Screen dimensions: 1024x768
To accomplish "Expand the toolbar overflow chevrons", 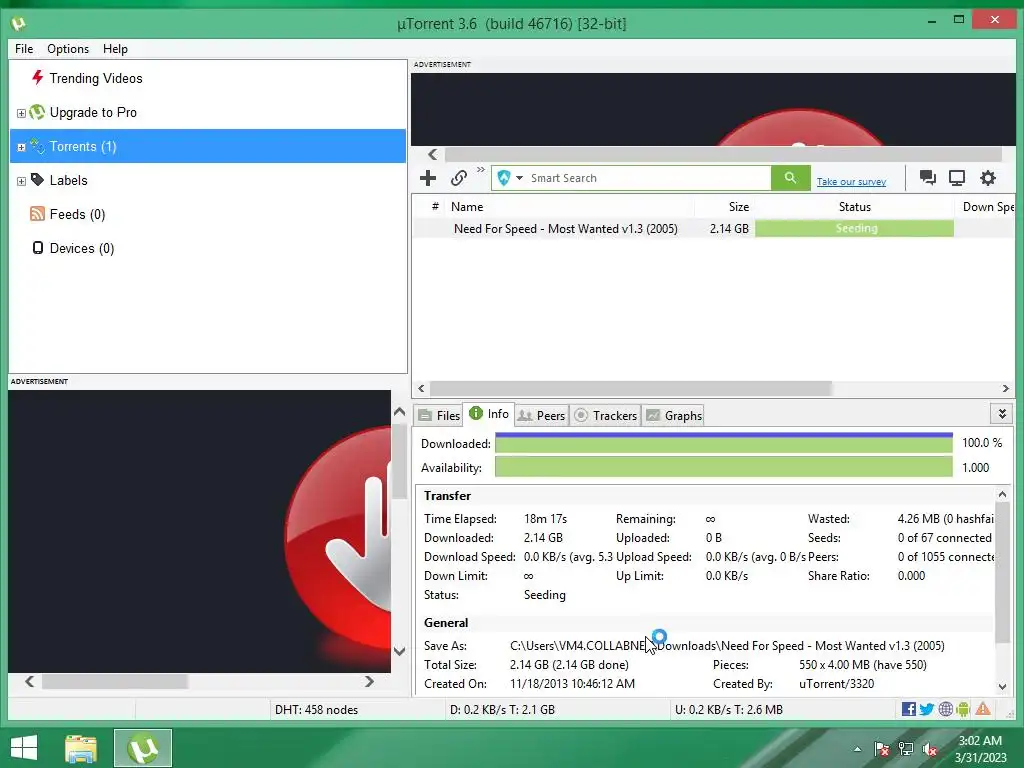I will pos(481,170).
